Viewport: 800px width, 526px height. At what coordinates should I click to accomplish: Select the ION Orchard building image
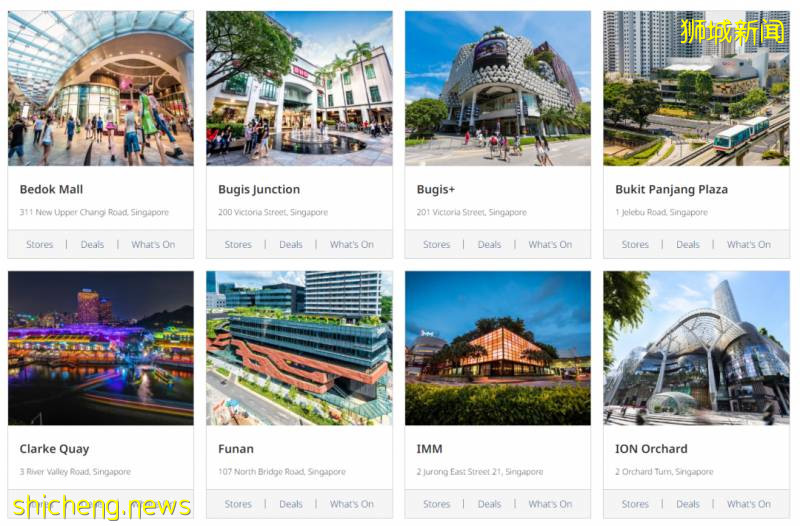click(696, 348)
